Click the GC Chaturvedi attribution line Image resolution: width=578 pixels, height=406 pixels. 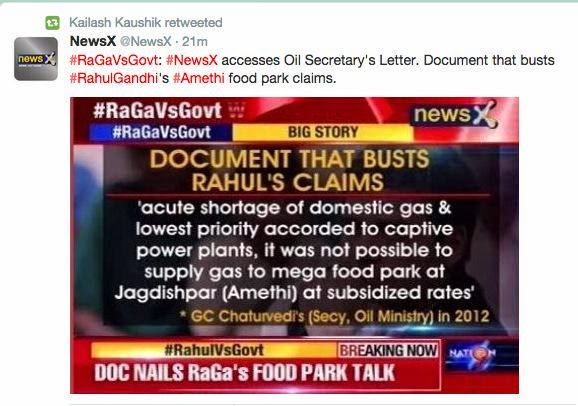tap(335, 316)
